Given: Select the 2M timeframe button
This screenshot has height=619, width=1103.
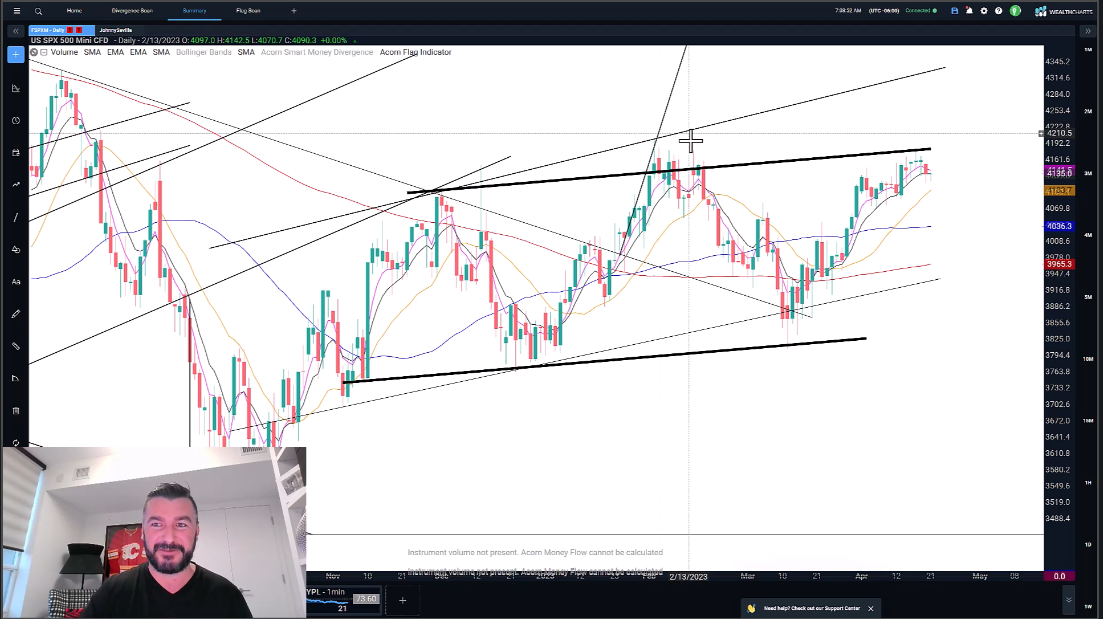Looking at the screenshot, I should pos(1088,111).
